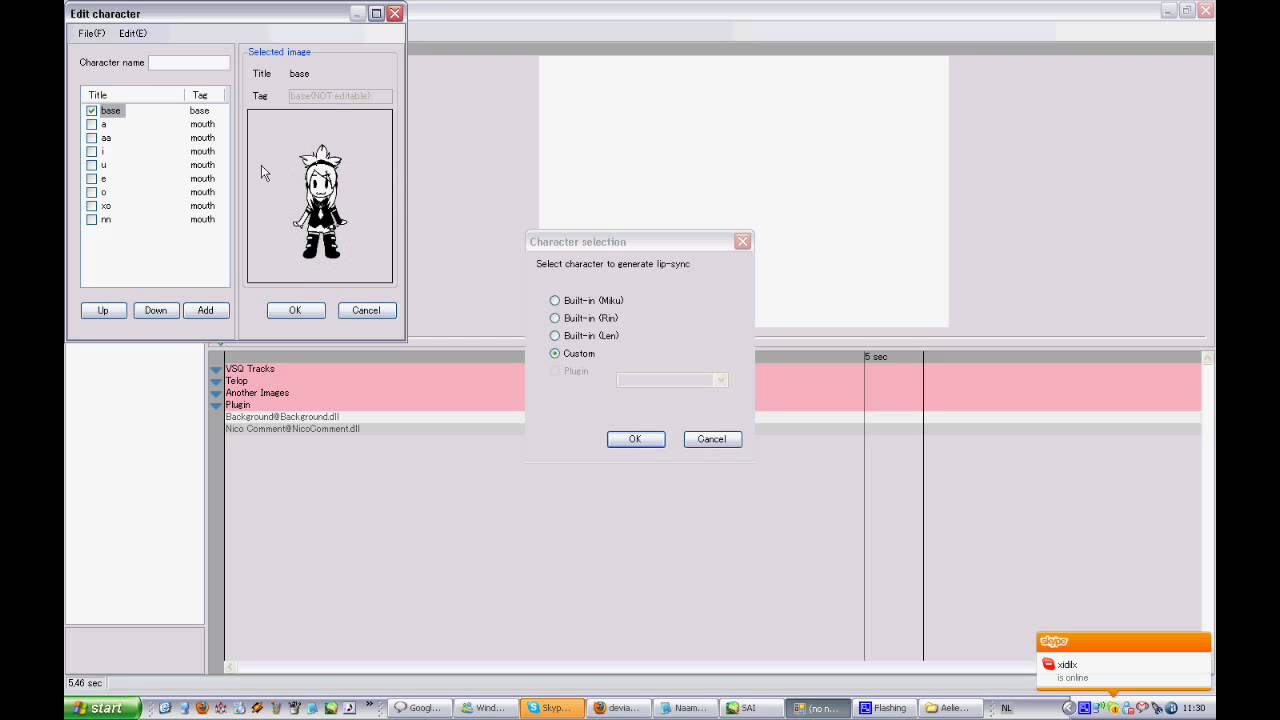1280x720 pixels.
Task: Click the Add button
Action: pos(206,310)
